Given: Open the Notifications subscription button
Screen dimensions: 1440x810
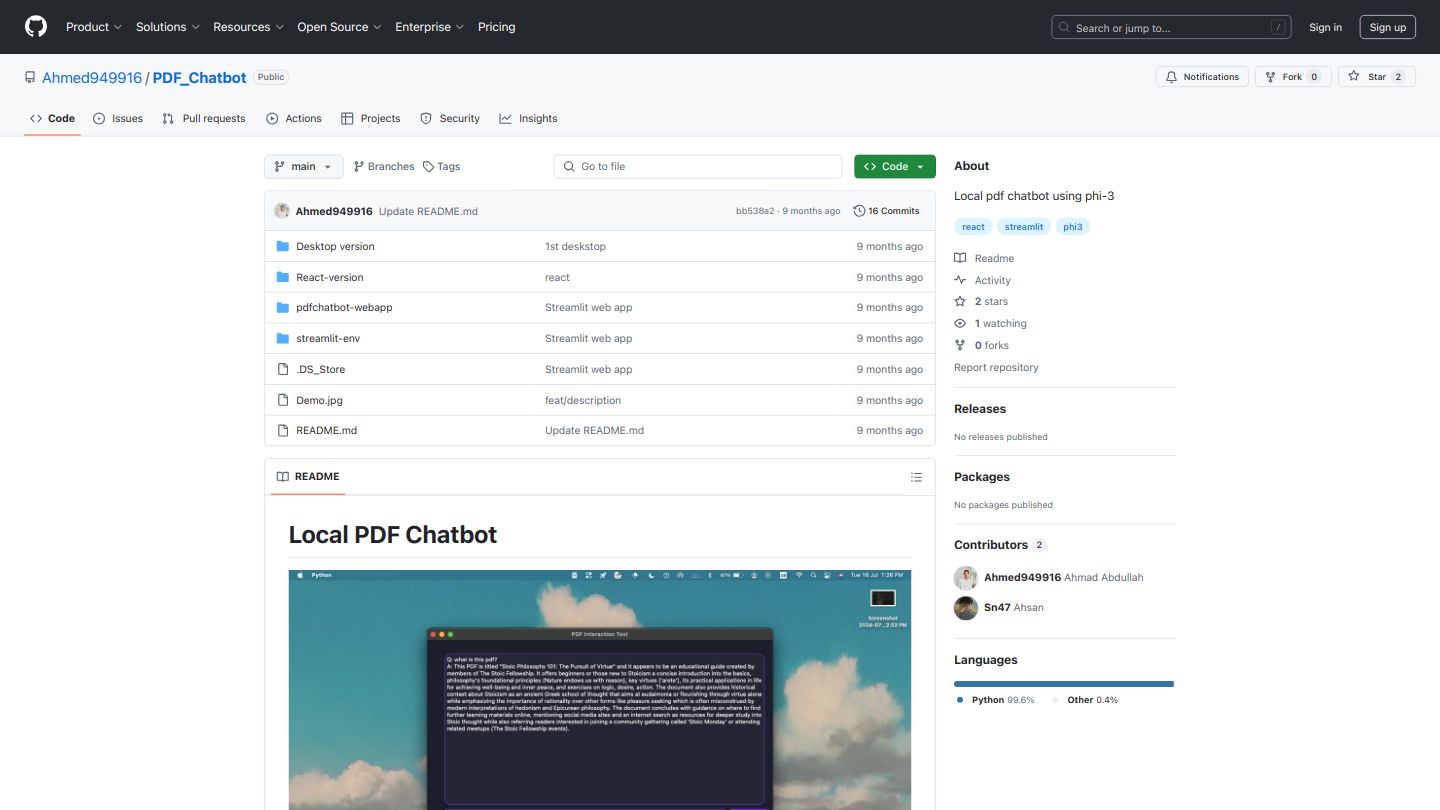Looking at the screenshot, I should point(1202,77).
